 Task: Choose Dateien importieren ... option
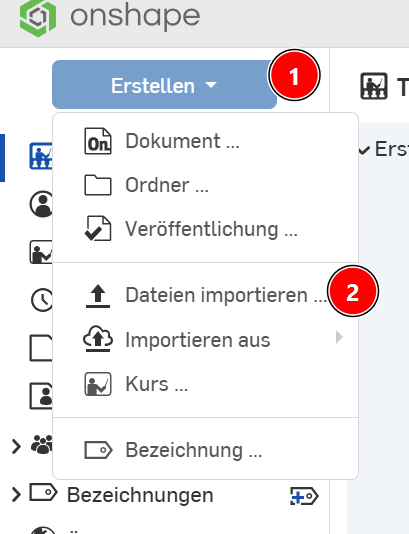(205, 295)
